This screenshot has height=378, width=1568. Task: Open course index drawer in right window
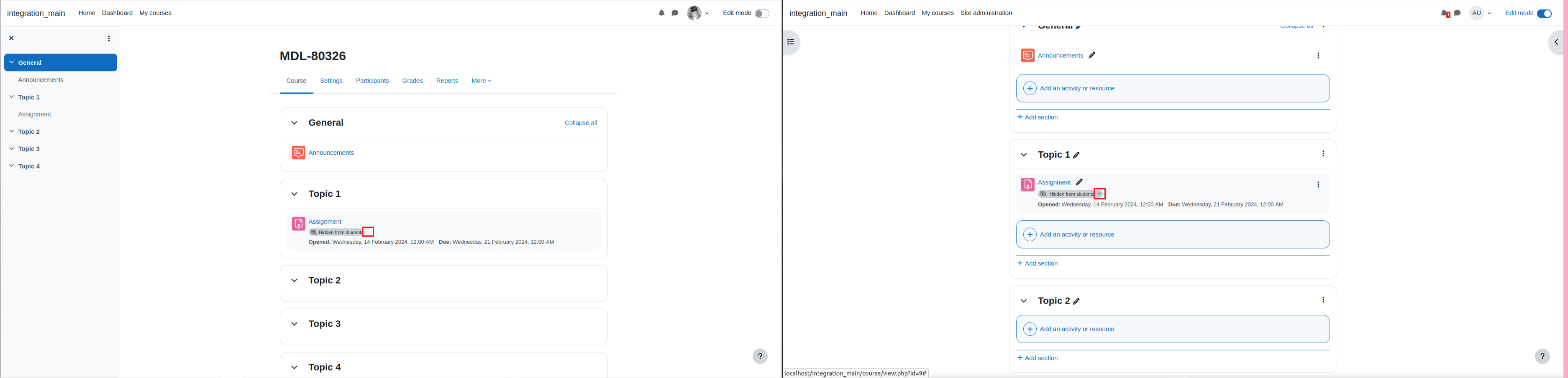point(791,42)
